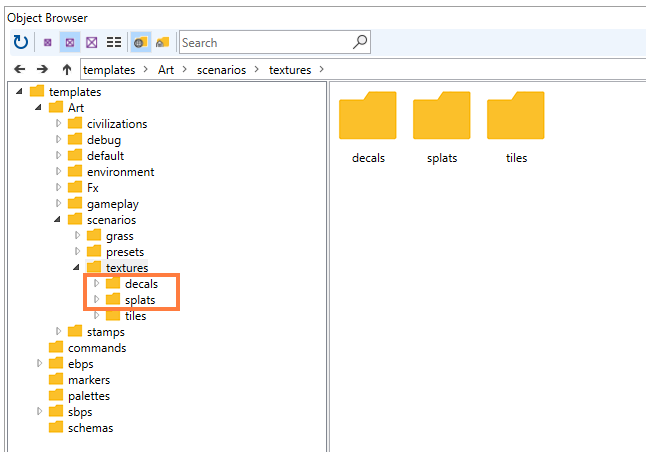Select the civilizations folder in tree

pyautogui.click(x=108, y=124)
